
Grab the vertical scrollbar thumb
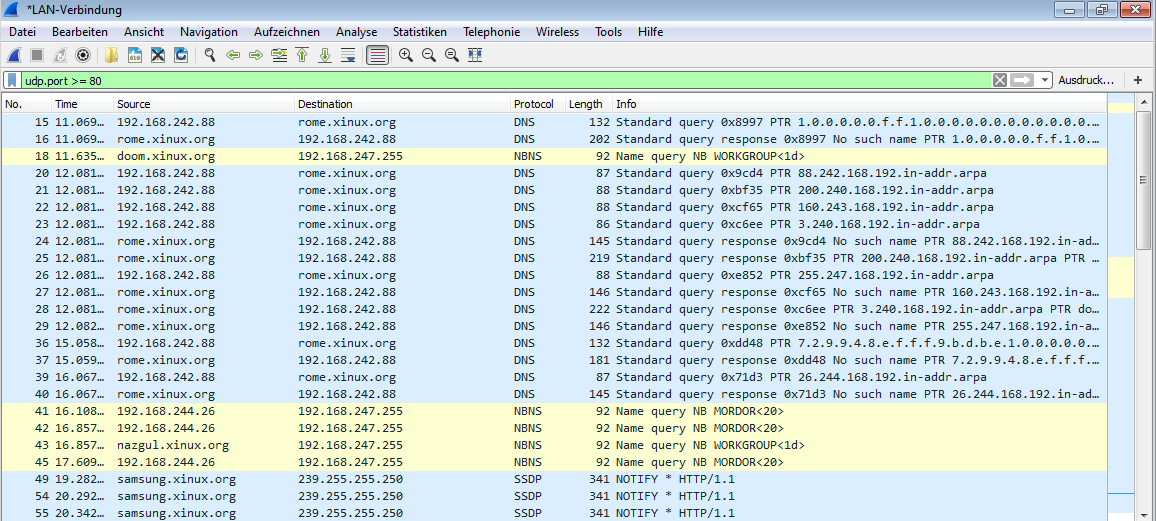(x=1143, y=180)
